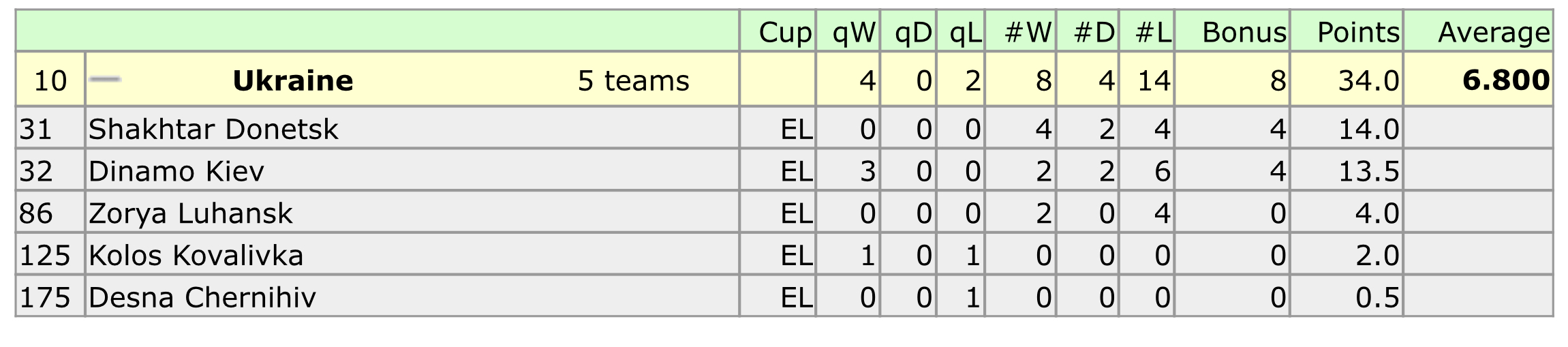The width and height of the screenshot is (1568, 347).
Task: Click the #W column header
Action: [1028, 32]
